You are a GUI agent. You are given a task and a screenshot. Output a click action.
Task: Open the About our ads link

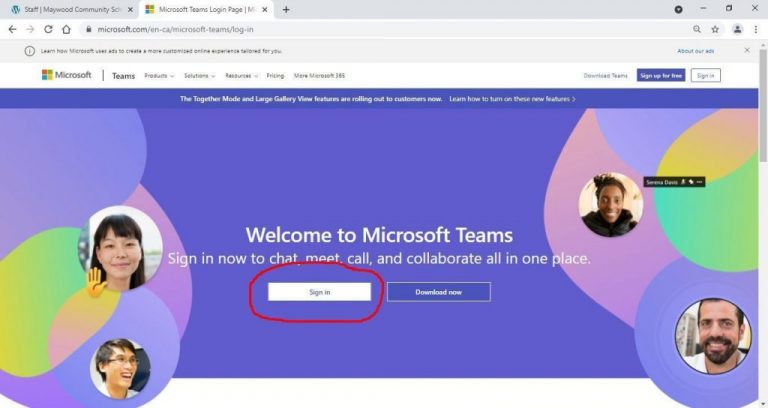pos(694,50)
